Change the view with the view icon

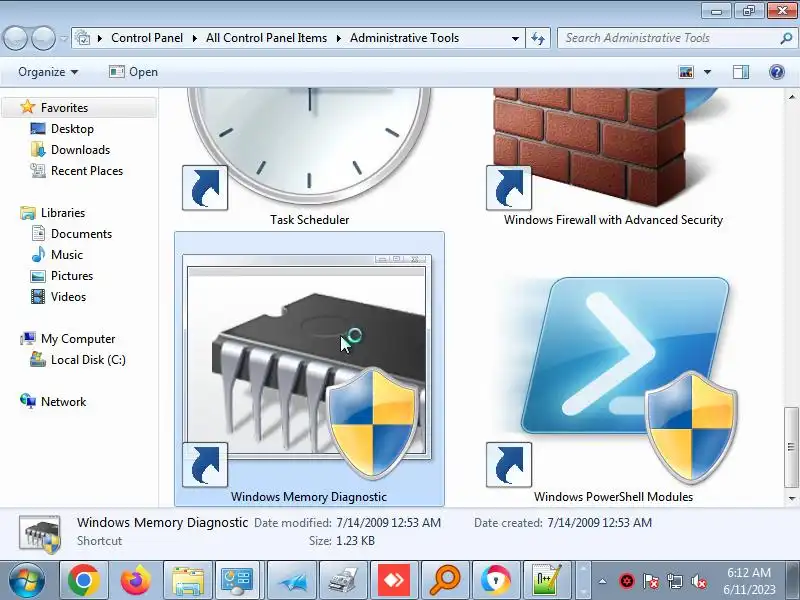(x=686, y=72)
